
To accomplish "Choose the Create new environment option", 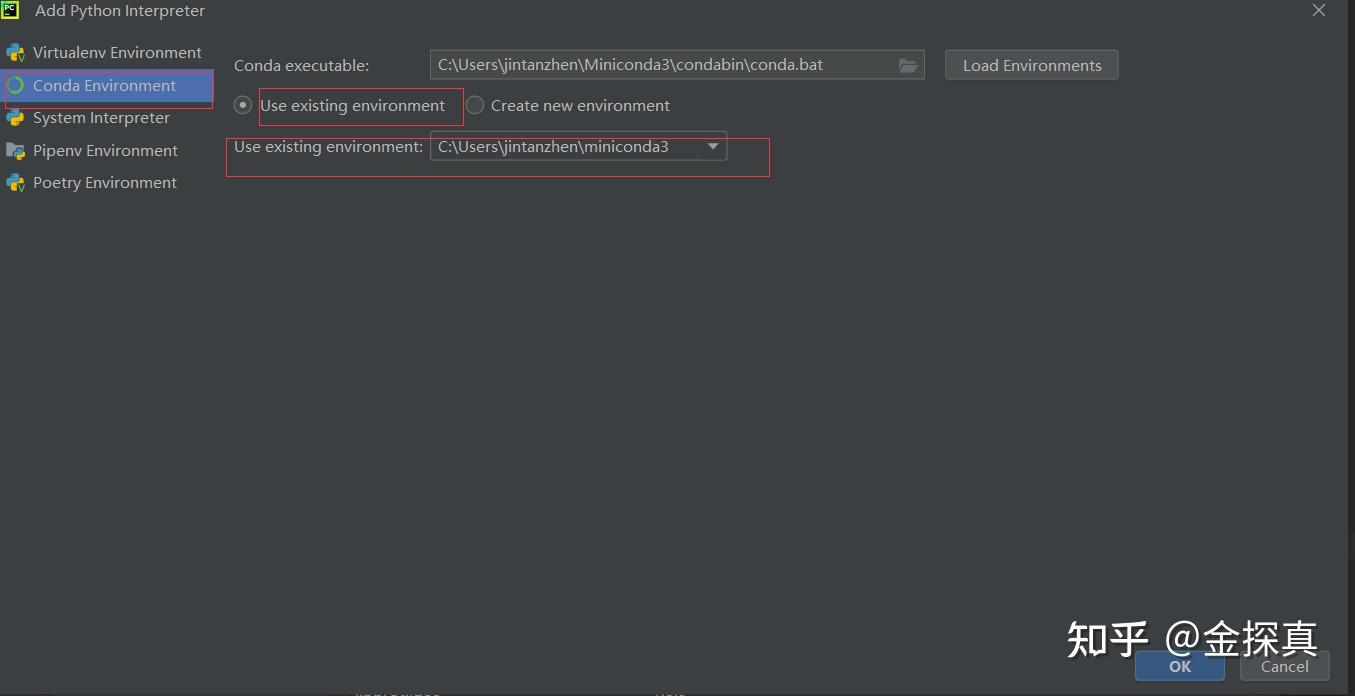I will (475, 104).
